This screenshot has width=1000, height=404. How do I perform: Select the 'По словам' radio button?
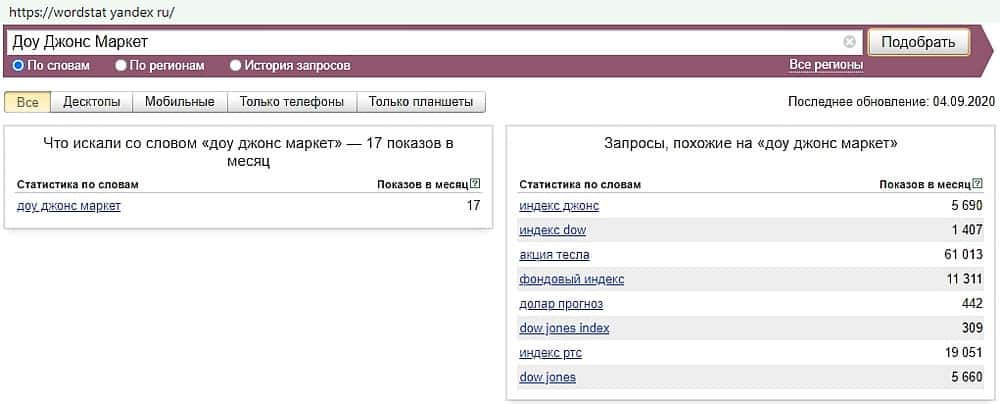point(18,65)
